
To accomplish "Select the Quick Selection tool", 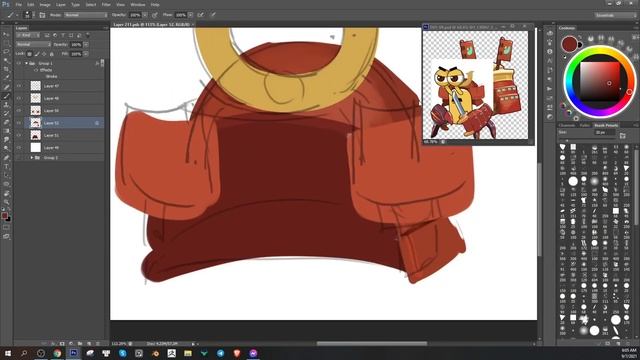I will (x=6, y=61).
